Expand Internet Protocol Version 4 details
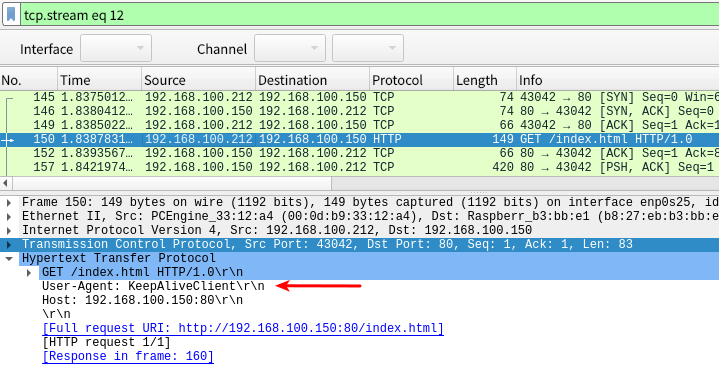The height and width of the screenshot is (383, 719). click(9, 230)
